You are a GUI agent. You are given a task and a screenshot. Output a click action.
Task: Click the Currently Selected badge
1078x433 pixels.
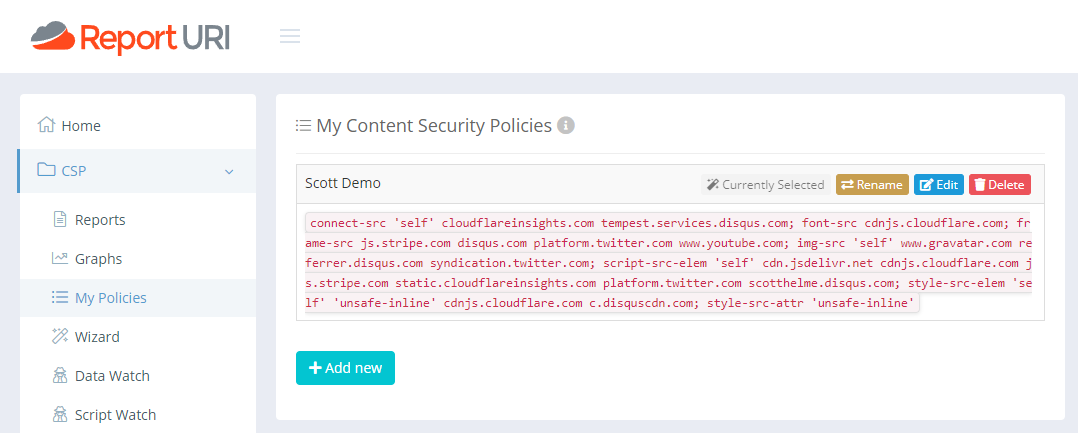(765, 185)
